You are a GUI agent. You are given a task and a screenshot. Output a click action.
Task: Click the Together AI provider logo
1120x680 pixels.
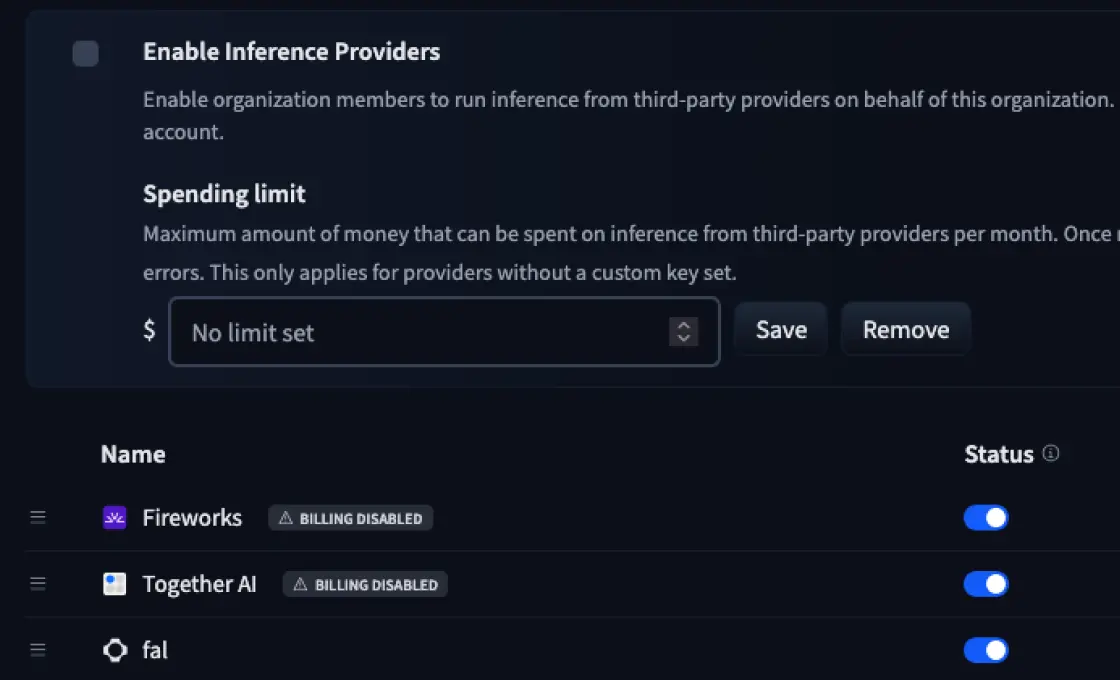(114, 583)
